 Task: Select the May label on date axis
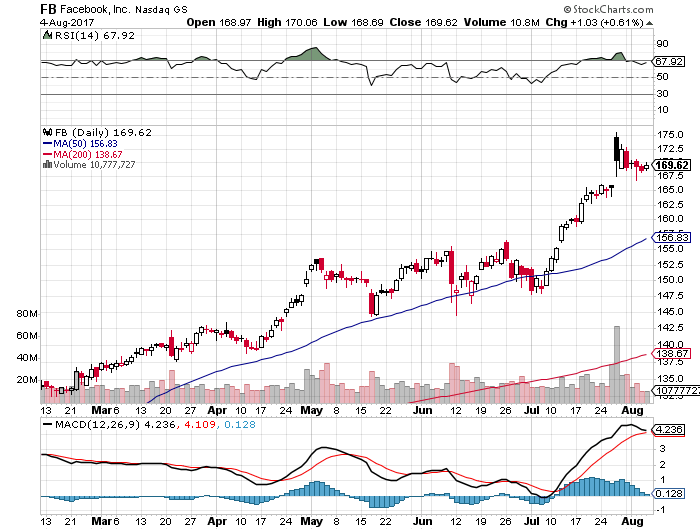point(313,410)
